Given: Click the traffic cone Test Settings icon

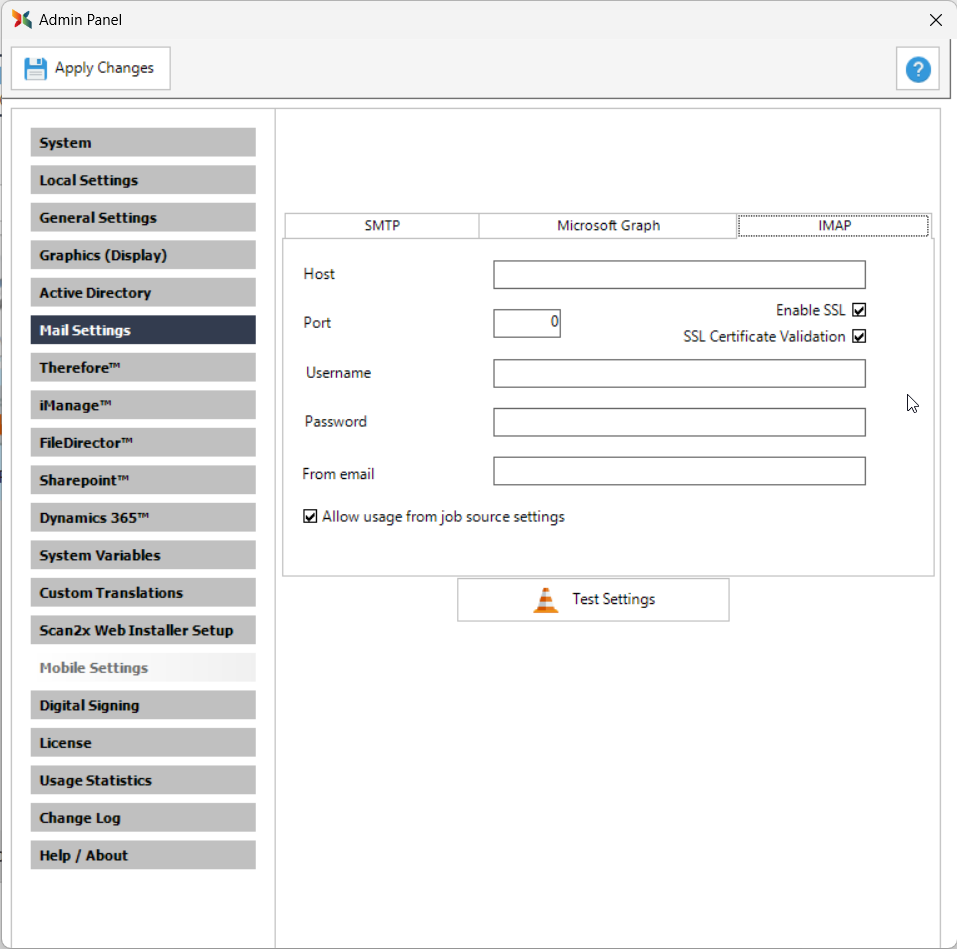Looking at the screenshot, I should (546, 600).
